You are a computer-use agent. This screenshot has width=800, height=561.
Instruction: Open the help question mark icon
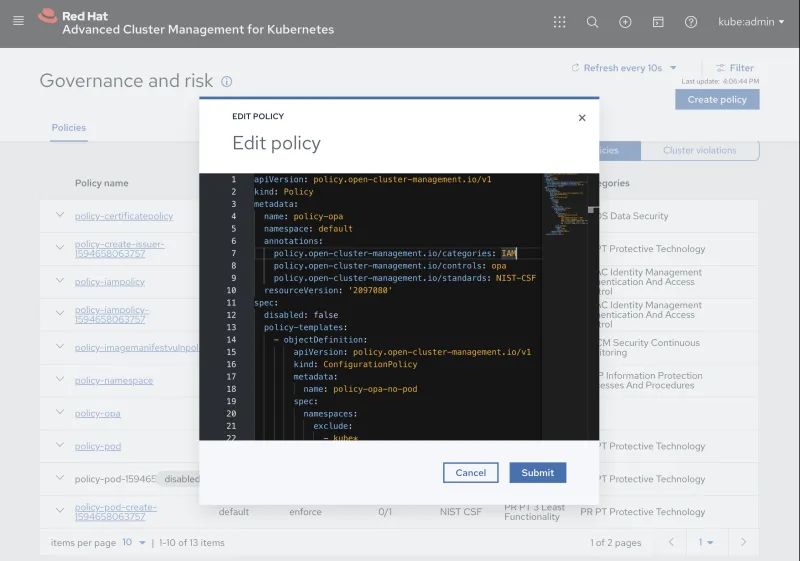[691, 22]
